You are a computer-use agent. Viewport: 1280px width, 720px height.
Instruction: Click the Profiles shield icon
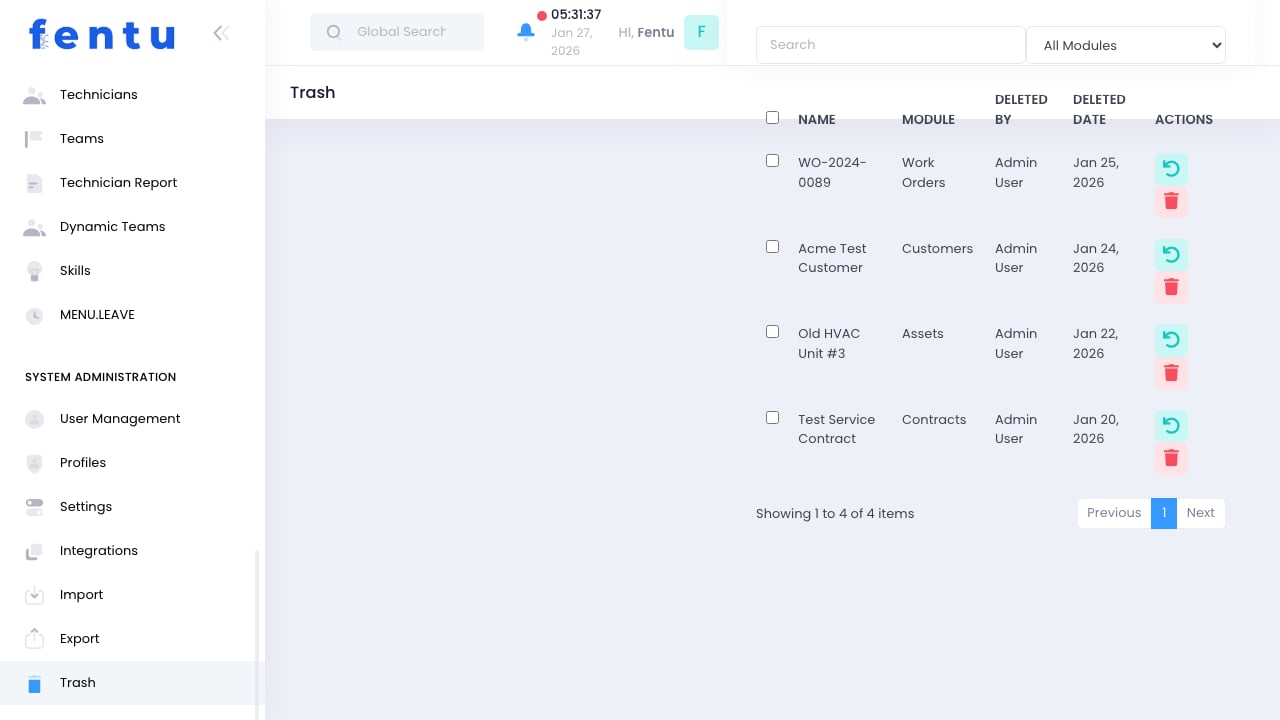click(x=34, y=463)
